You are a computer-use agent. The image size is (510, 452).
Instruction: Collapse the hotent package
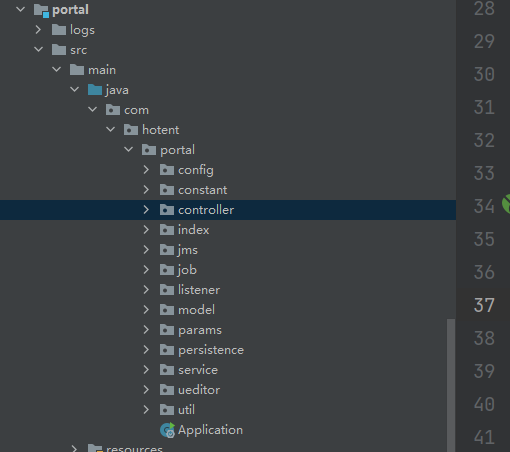pos(110,130)
